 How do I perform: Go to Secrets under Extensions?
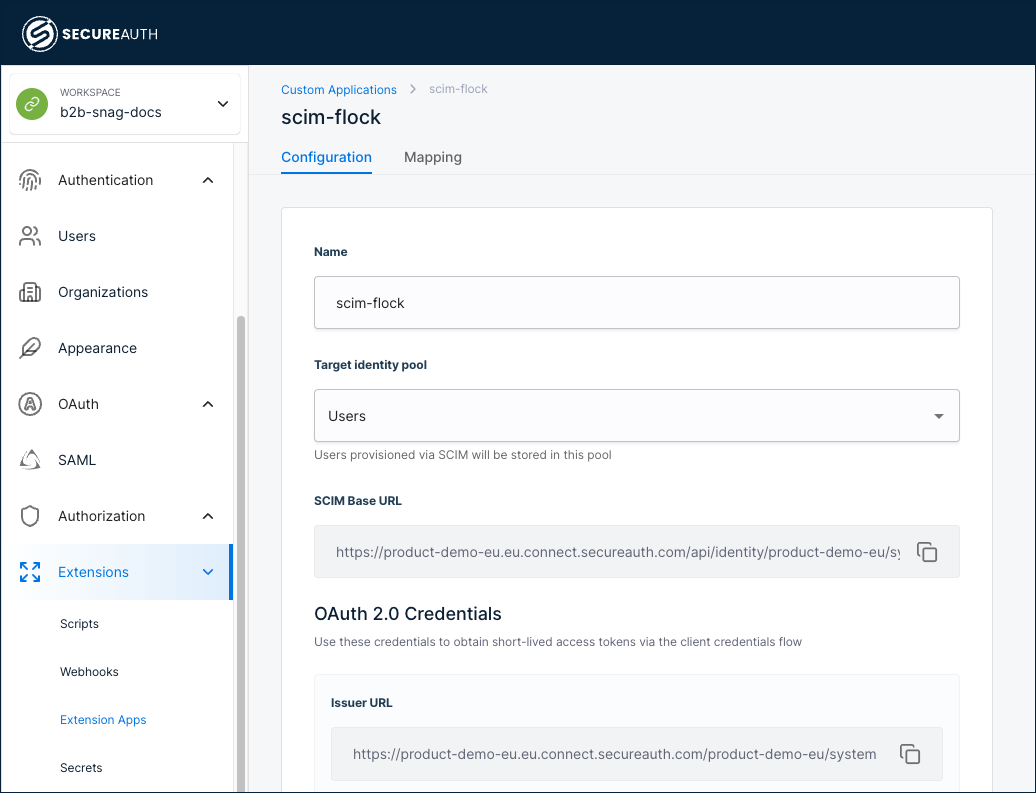coord(81,768)
